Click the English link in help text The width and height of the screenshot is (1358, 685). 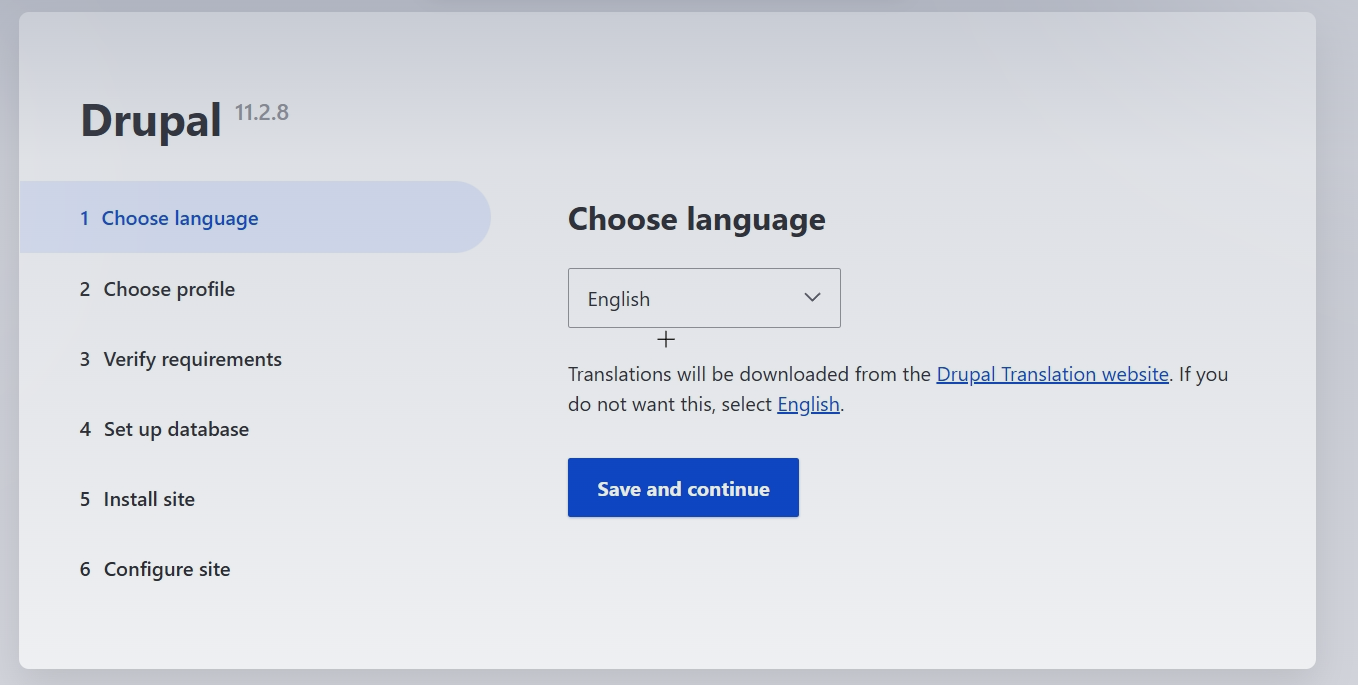tap(808, 405)
